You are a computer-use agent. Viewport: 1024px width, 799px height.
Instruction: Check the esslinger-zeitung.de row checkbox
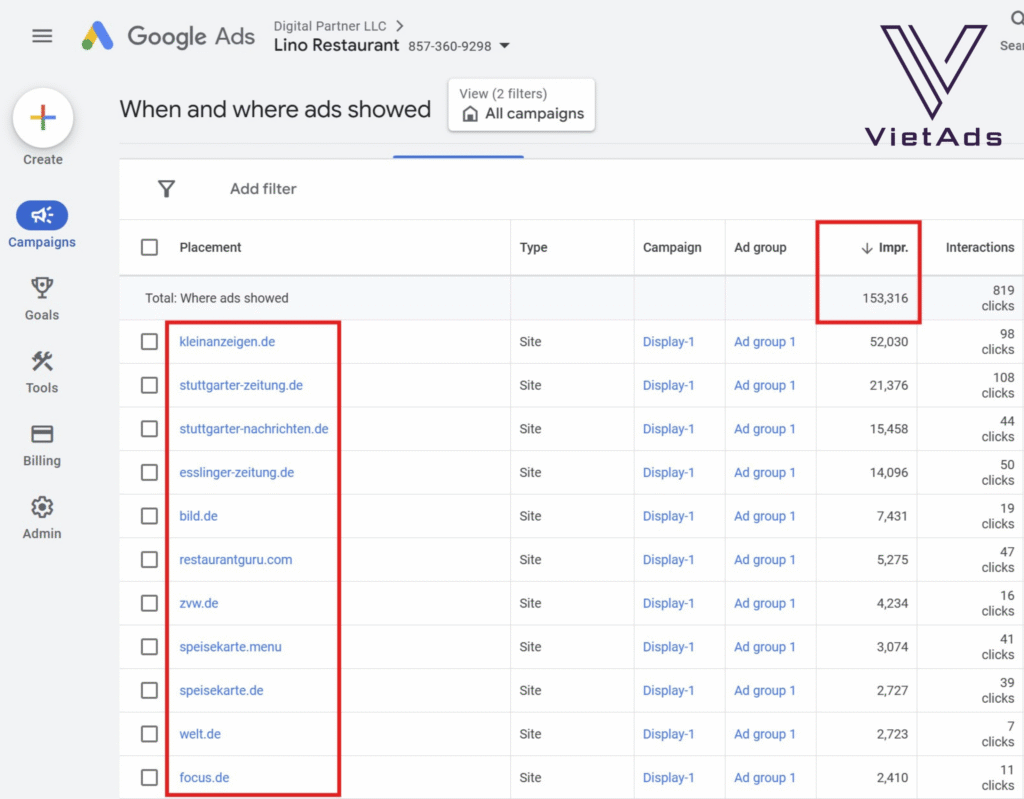pyautogui.click(x=150, y=472)
